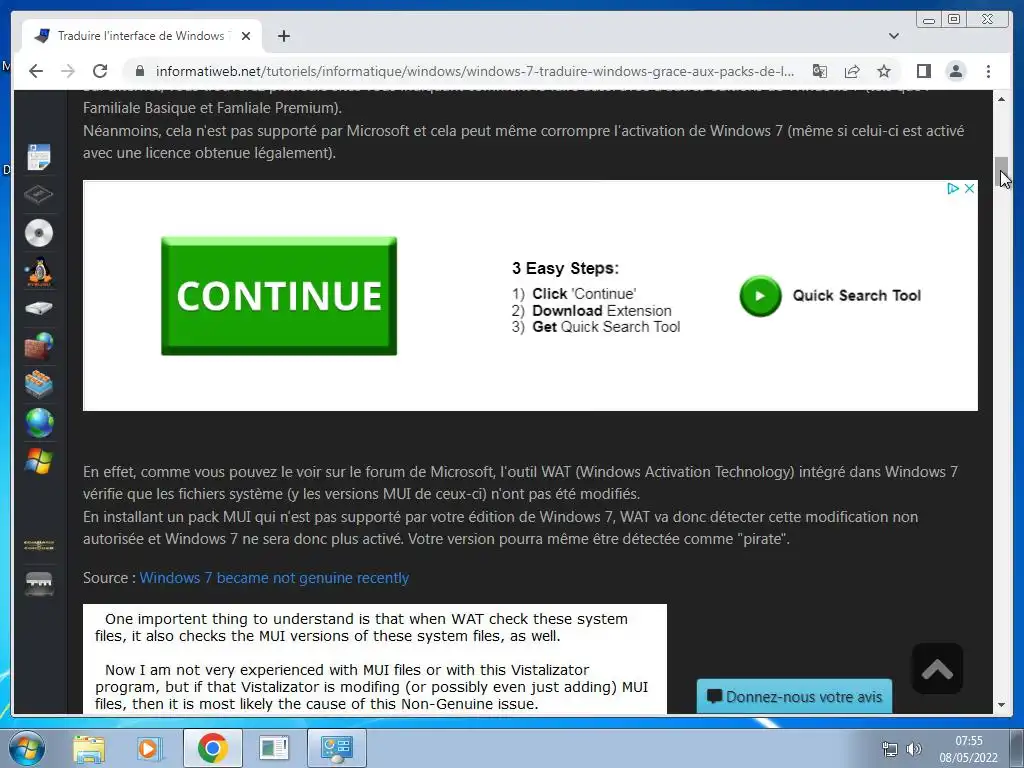Select the Windows flag icon in sidebar
Viewport: 1024px width, 768px height.
coord(39,461)
